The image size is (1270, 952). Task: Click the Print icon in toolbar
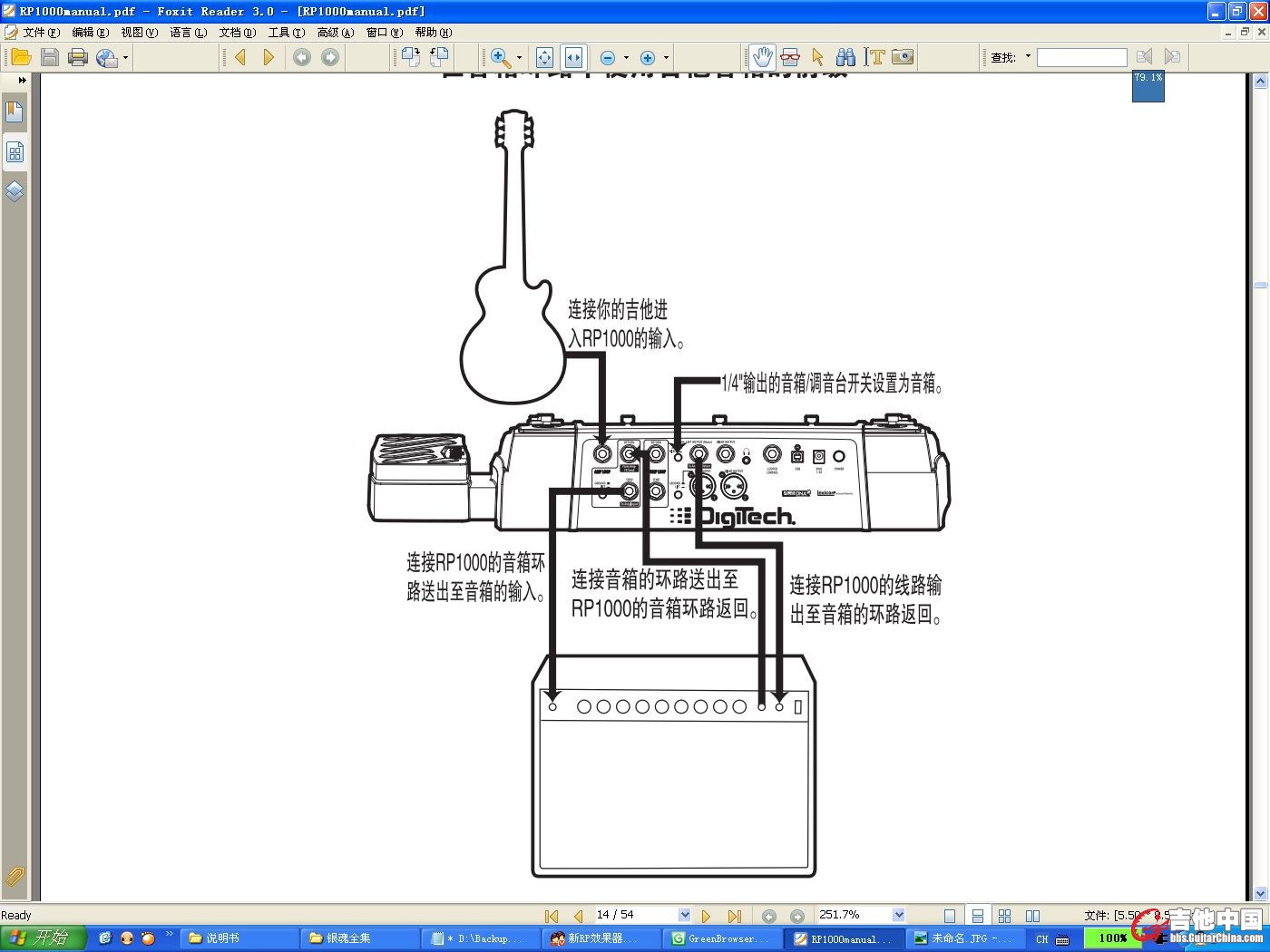click(78, 57)
